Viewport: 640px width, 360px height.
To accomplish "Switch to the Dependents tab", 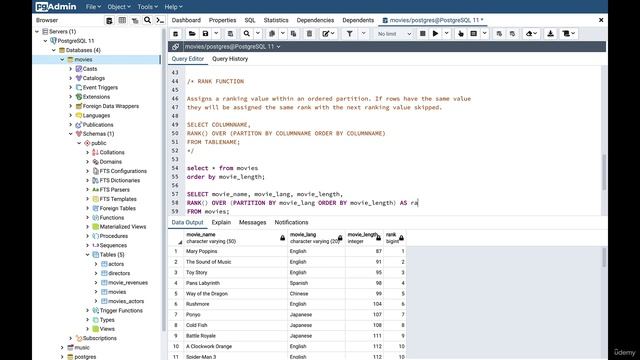I will (x=358, y=20).
